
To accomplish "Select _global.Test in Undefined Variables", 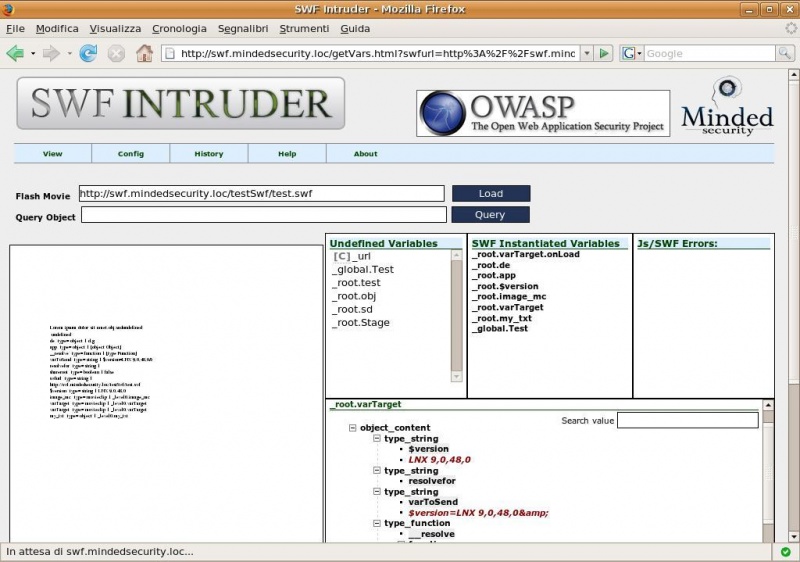I will click(363, 269).
